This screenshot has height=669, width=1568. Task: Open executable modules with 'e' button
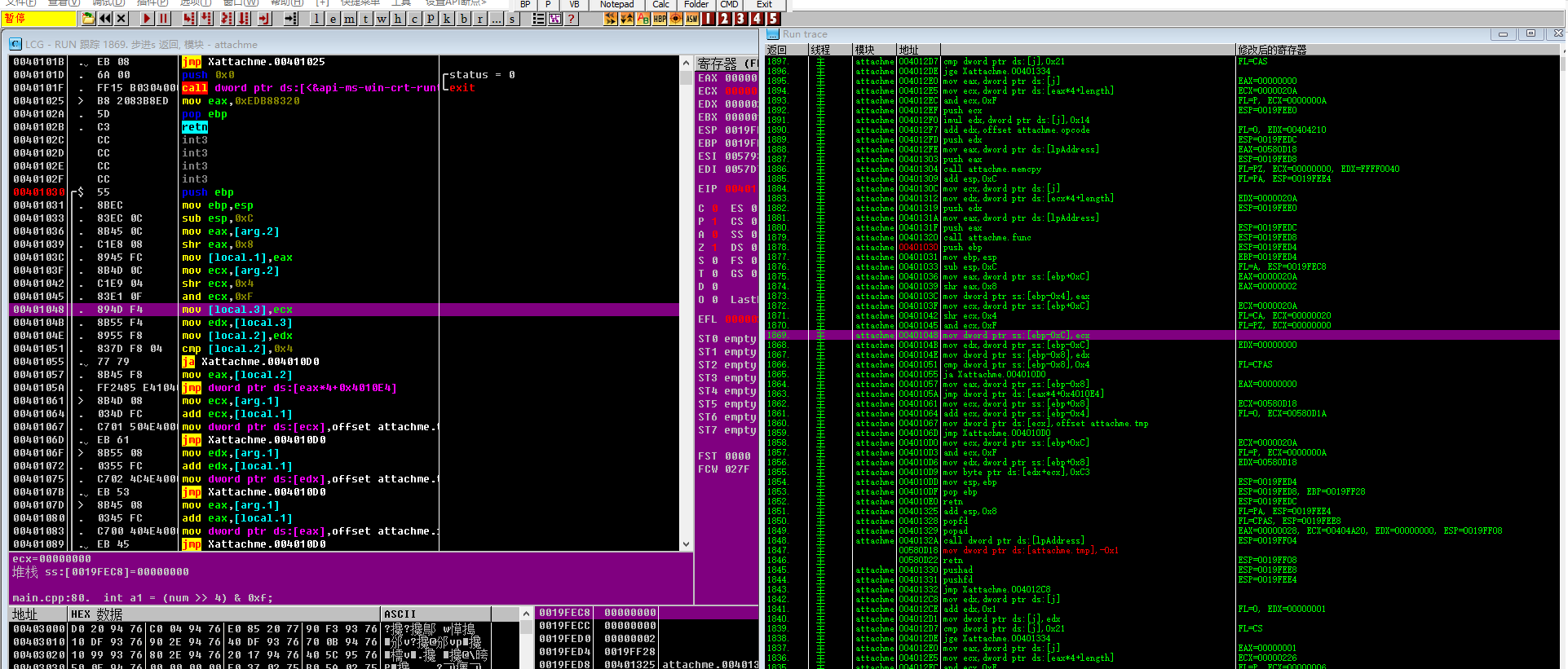click(x=333, y=18)
